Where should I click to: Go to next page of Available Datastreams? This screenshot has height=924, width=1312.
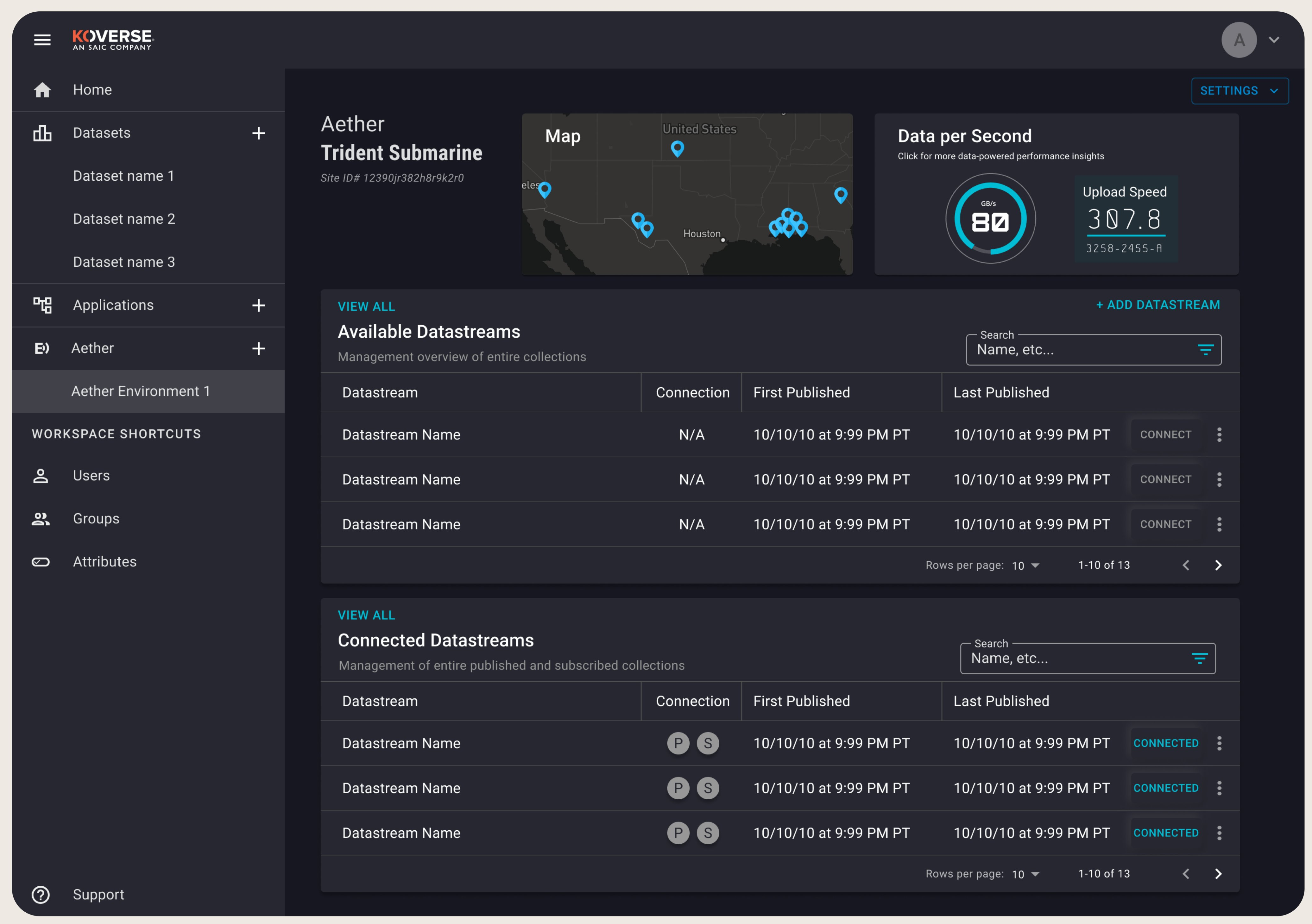pyautogui.click(x=1218, y=565)
